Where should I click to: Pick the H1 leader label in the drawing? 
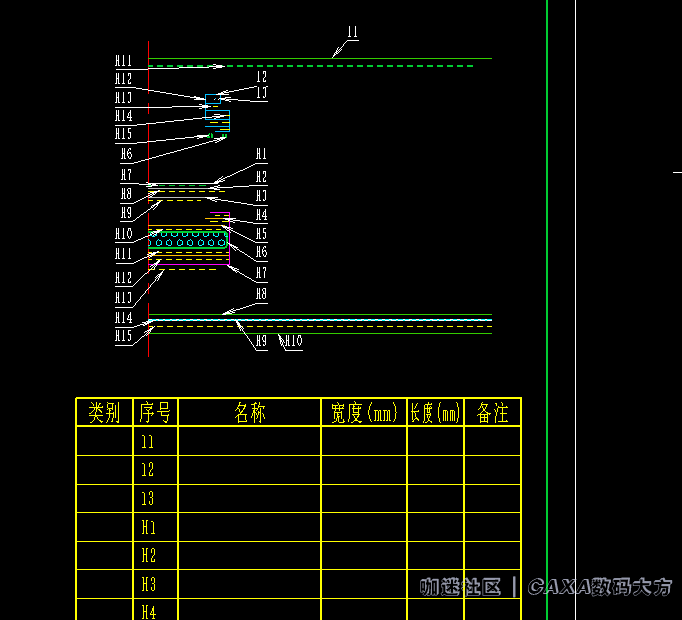(261, 154)
